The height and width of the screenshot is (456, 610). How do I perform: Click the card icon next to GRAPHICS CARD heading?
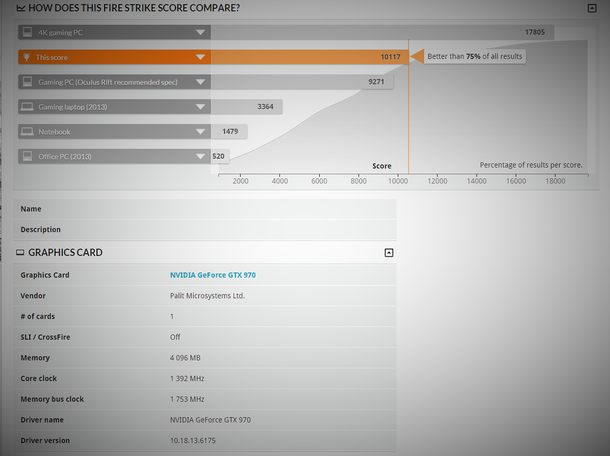20,253
